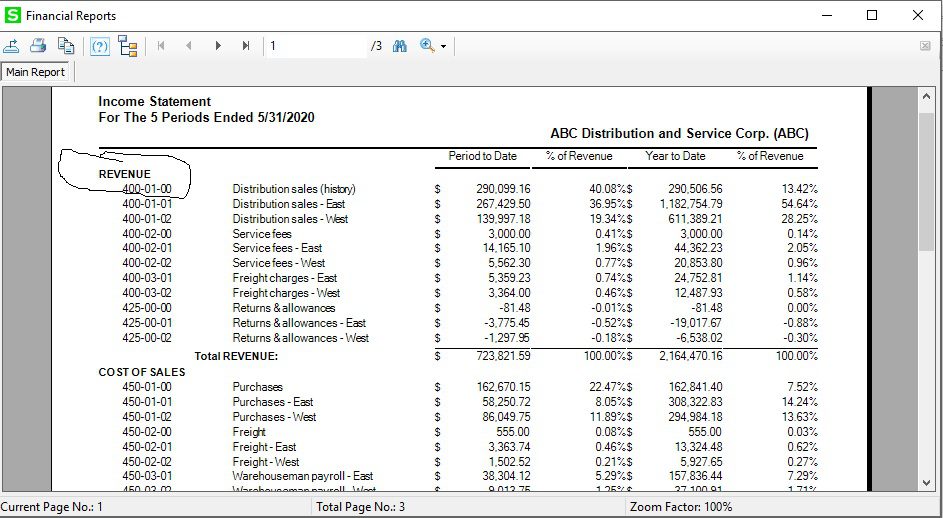Click account number 400-02-00
This screenshot has width=943, height=518.
147,234
